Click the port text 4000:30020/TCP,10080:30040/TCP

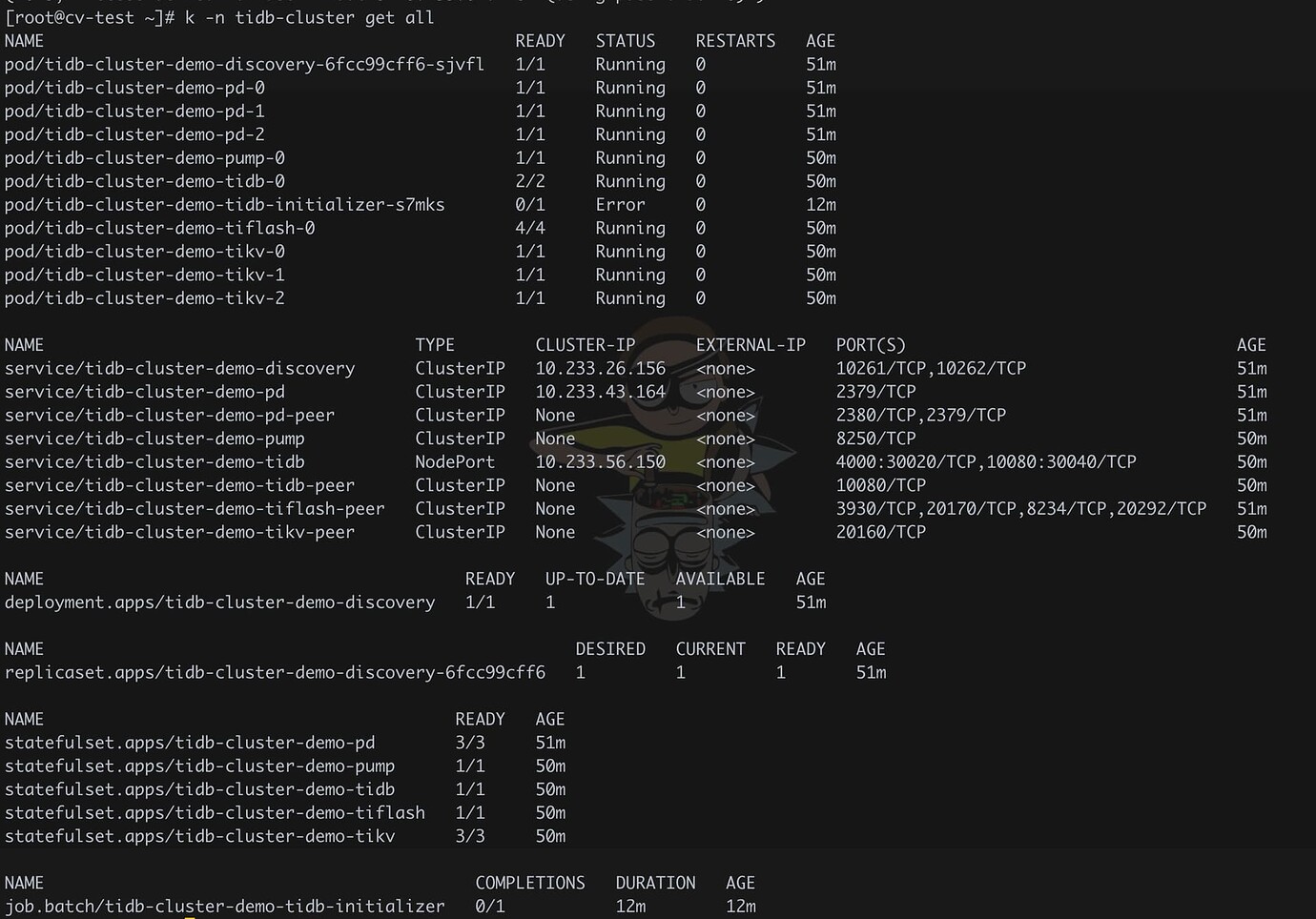point(985,462)
